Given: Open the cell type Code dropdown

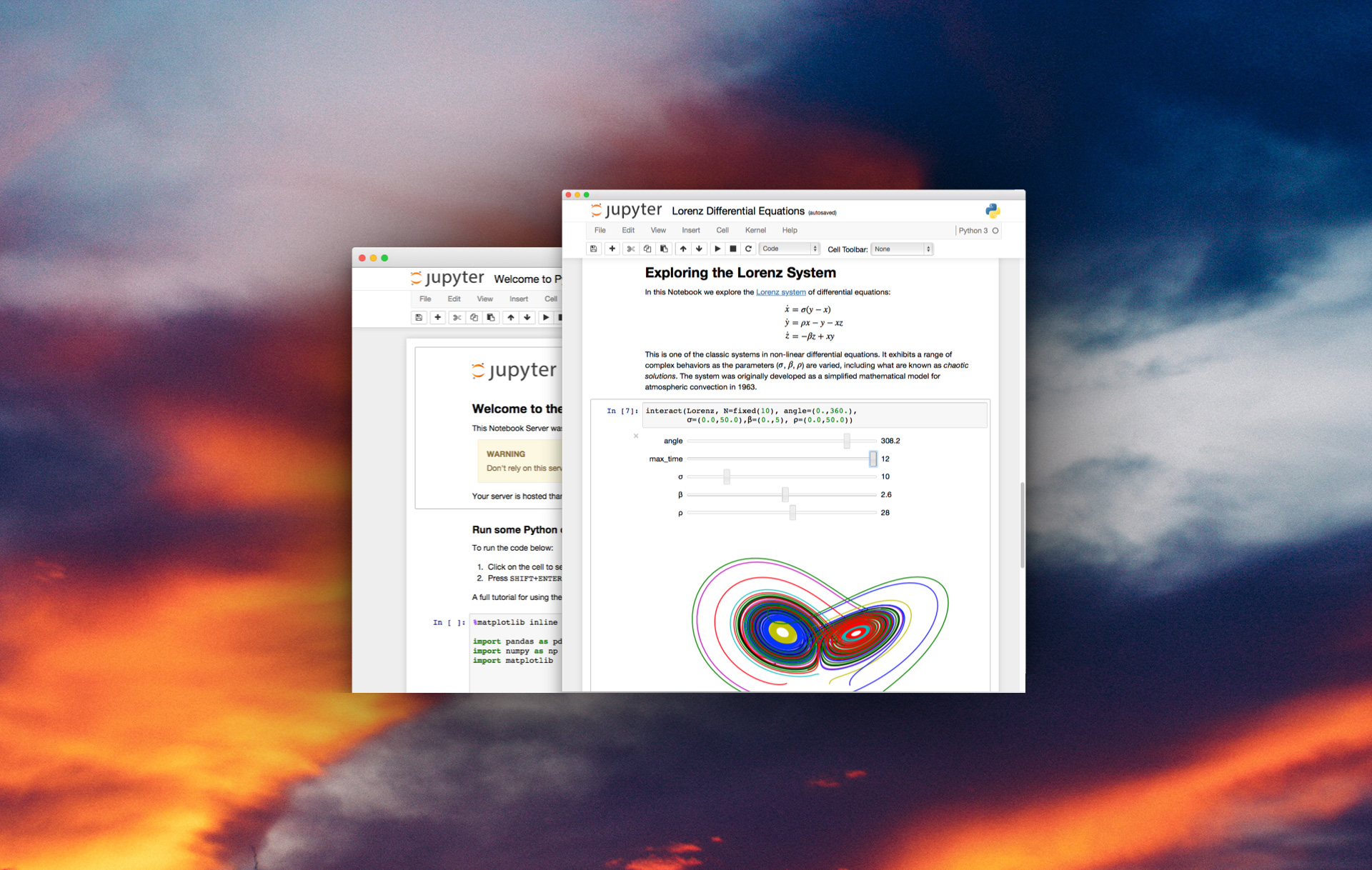Looking at the screenshot, I should tap(789, 249).
